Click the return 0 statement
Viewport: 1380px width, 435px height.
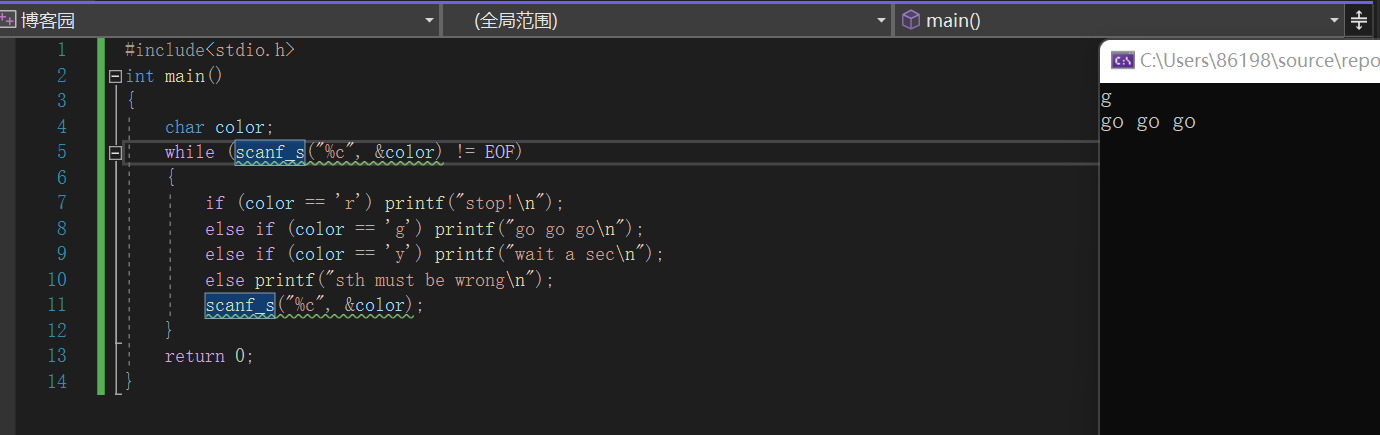click(209, 356)
